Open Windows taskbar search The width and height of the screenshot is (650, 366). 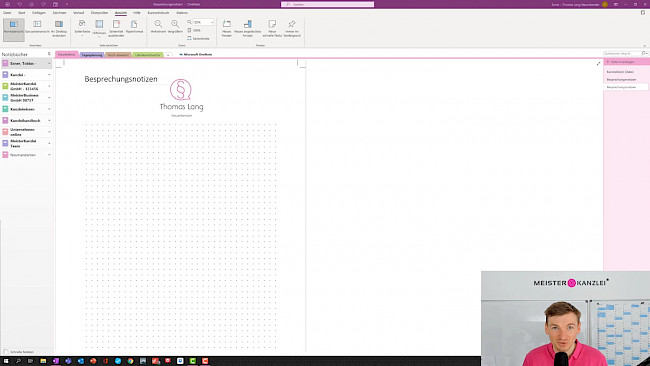point(18,361)
